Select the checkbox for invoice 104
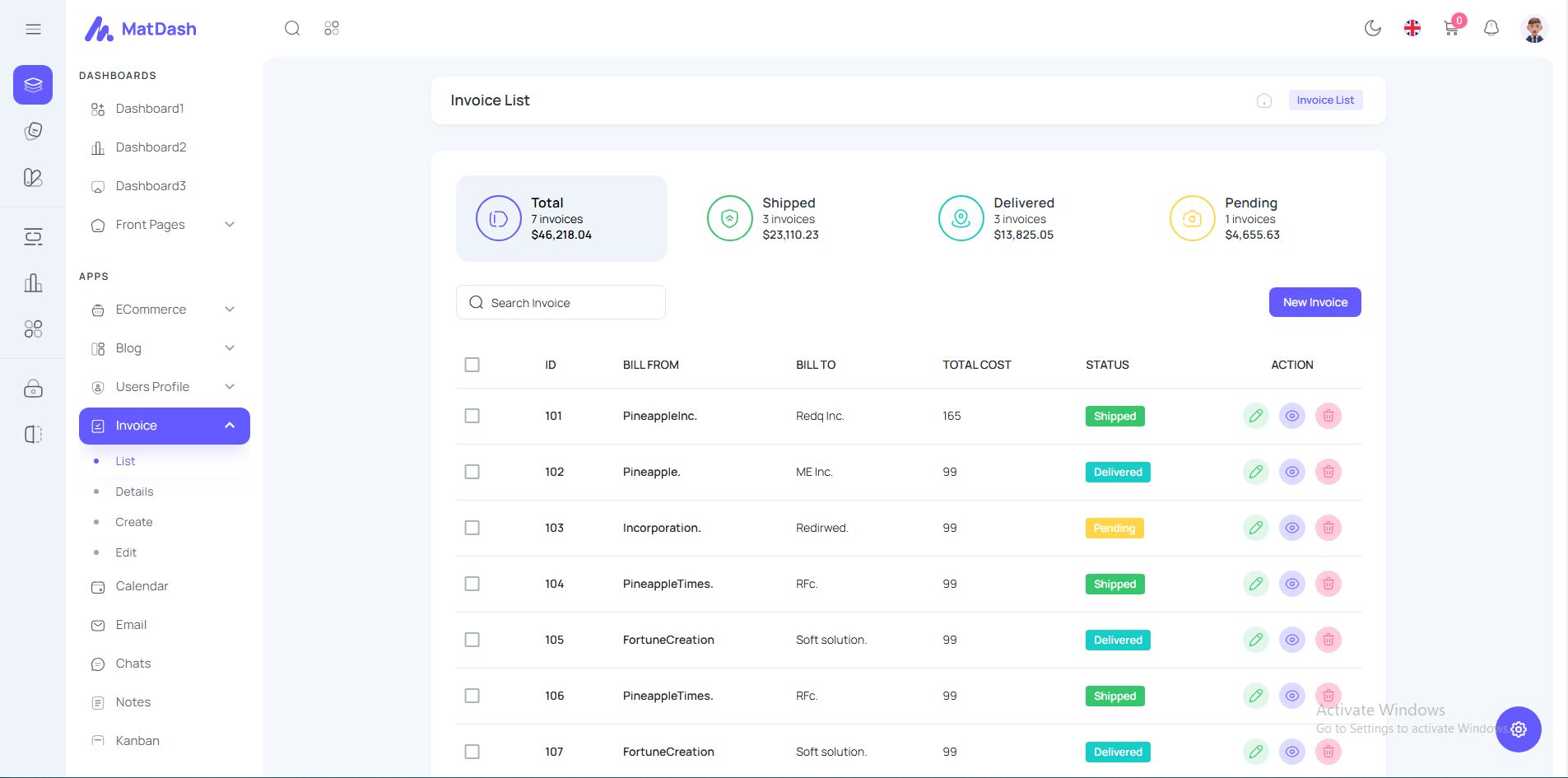1568x778 pixels. tap(472, 584)
